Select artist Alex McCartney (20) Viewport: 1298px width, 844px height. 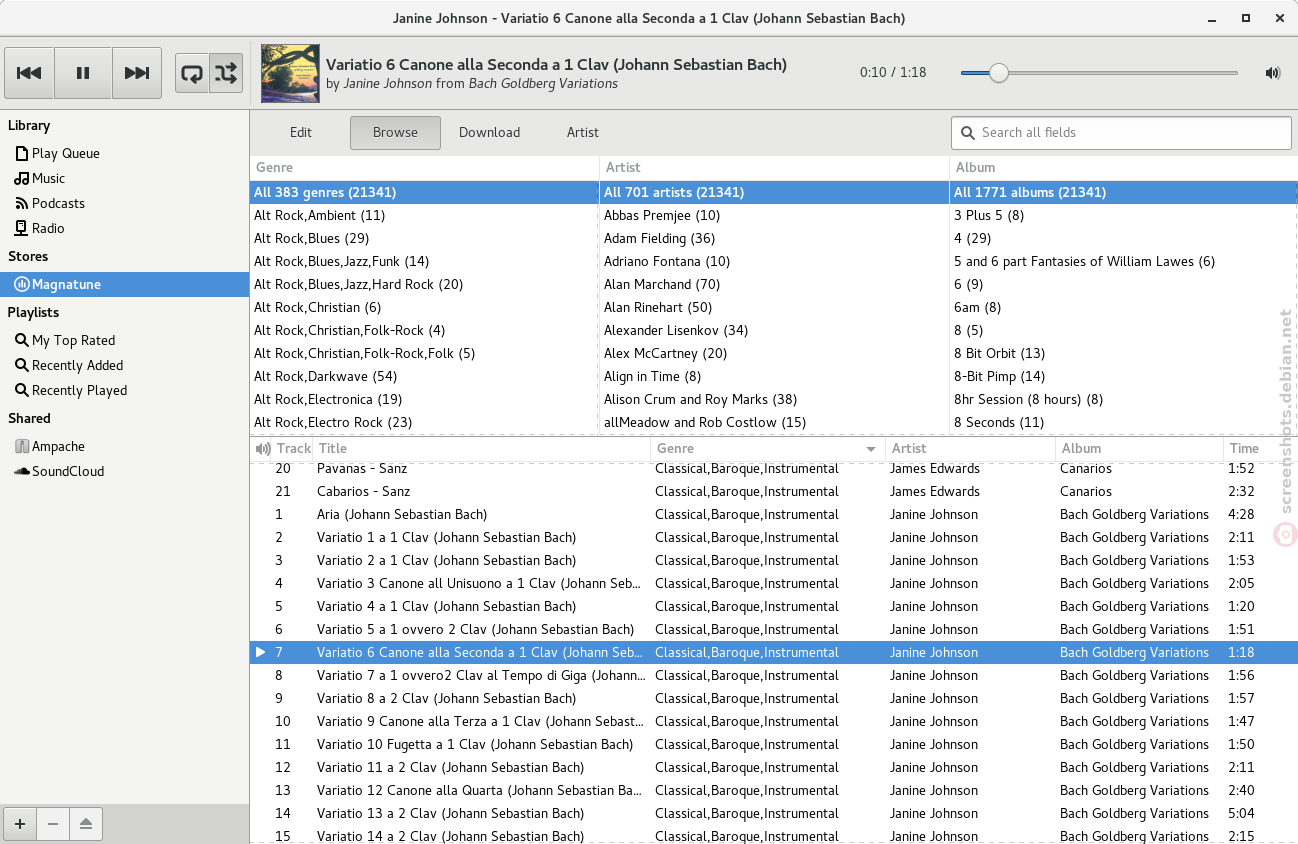(774, 353)
